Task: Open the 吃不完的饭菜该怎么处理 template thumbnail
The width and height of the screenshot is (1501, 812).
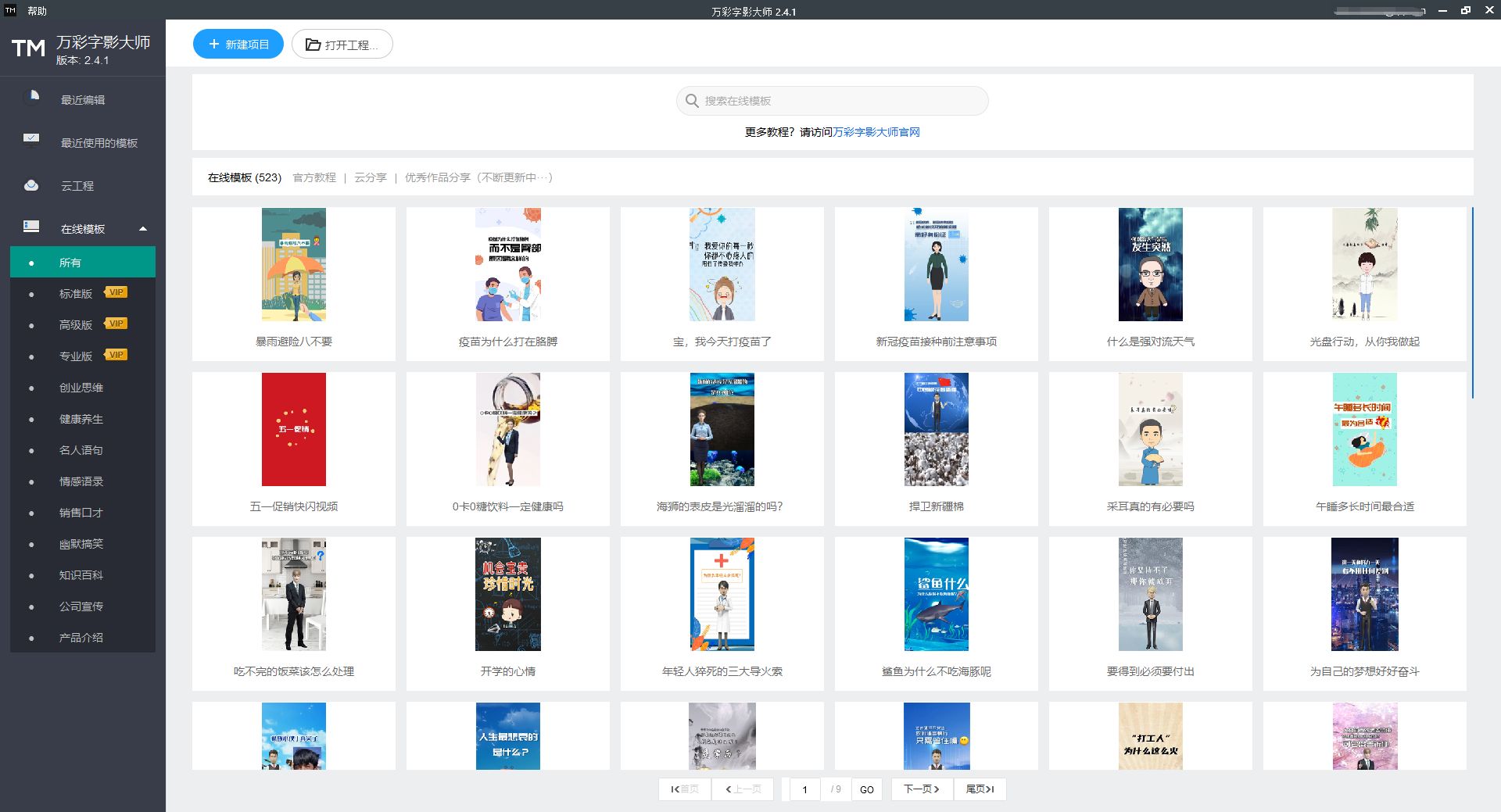Action: [294, 594]
